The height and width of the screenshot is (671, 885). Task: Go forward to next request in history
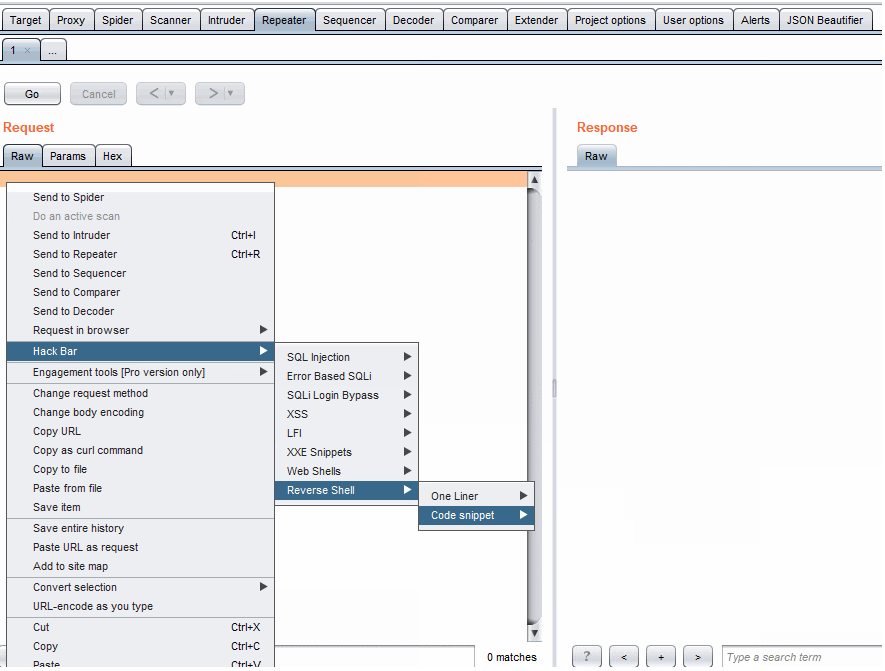[x=213, y=94]
